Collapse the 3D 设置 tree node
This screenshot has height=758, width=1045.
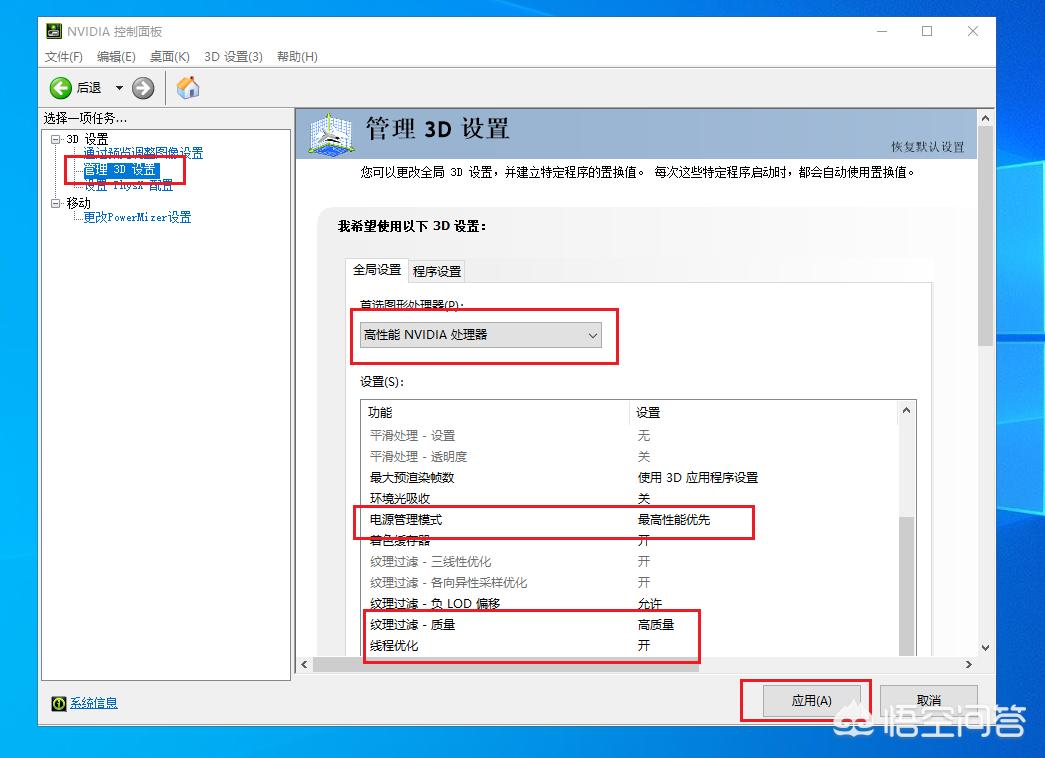tap(55, 139)
